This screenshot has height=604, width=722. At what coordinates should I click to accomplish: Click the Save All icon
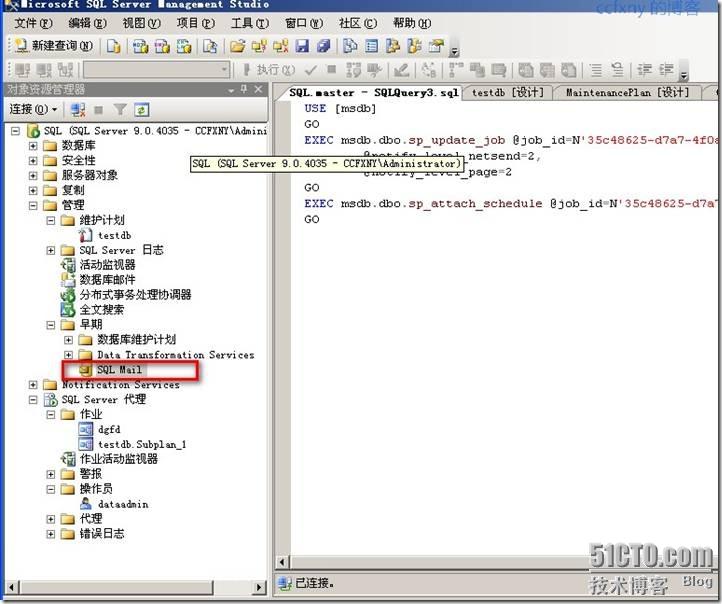(x=324, y=46)
